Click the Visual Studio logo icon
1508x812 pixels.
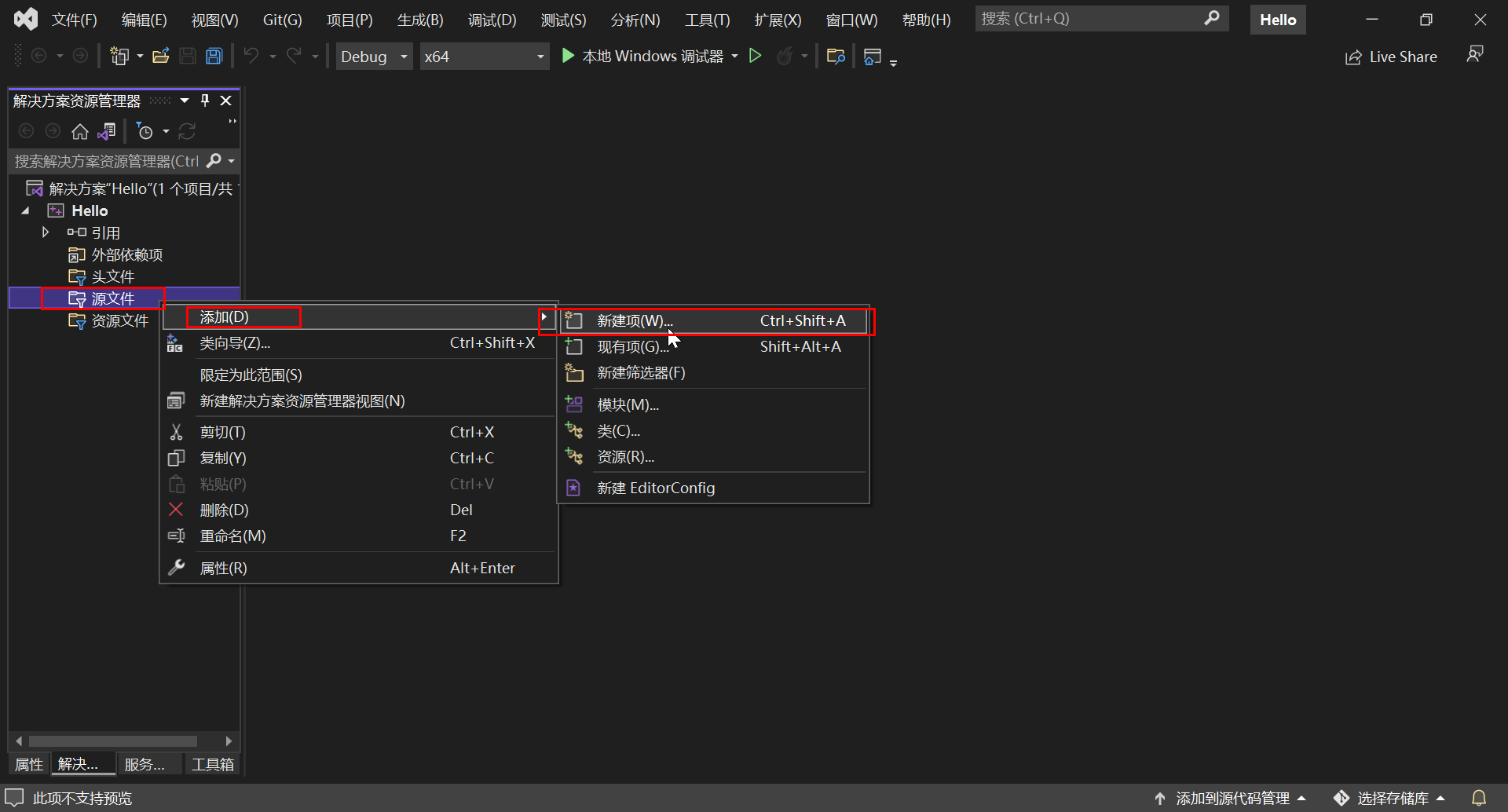[x=26, y=19]
